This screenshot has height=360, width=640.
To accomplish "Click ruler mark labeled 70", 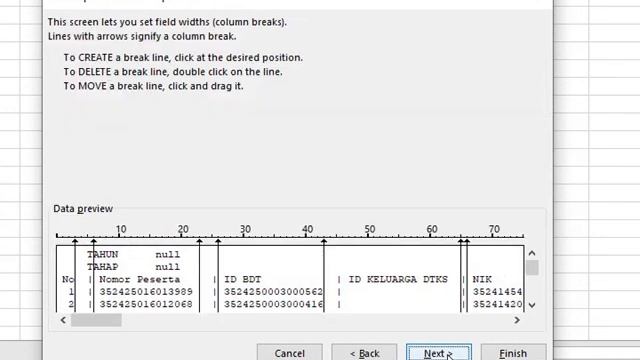I will pos(494,229).
